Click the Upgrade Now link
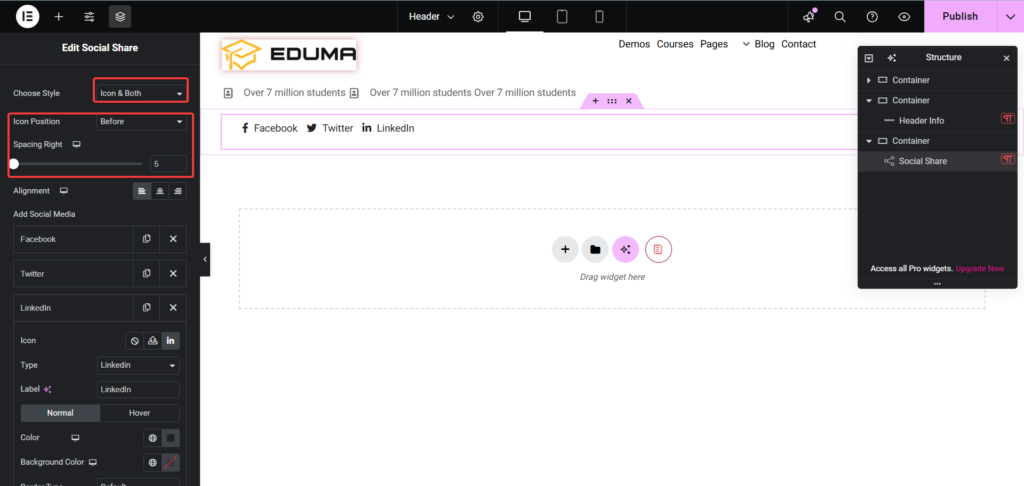Image resolution: width=1024 pixels, height=486 pixels. pos(980,268)
